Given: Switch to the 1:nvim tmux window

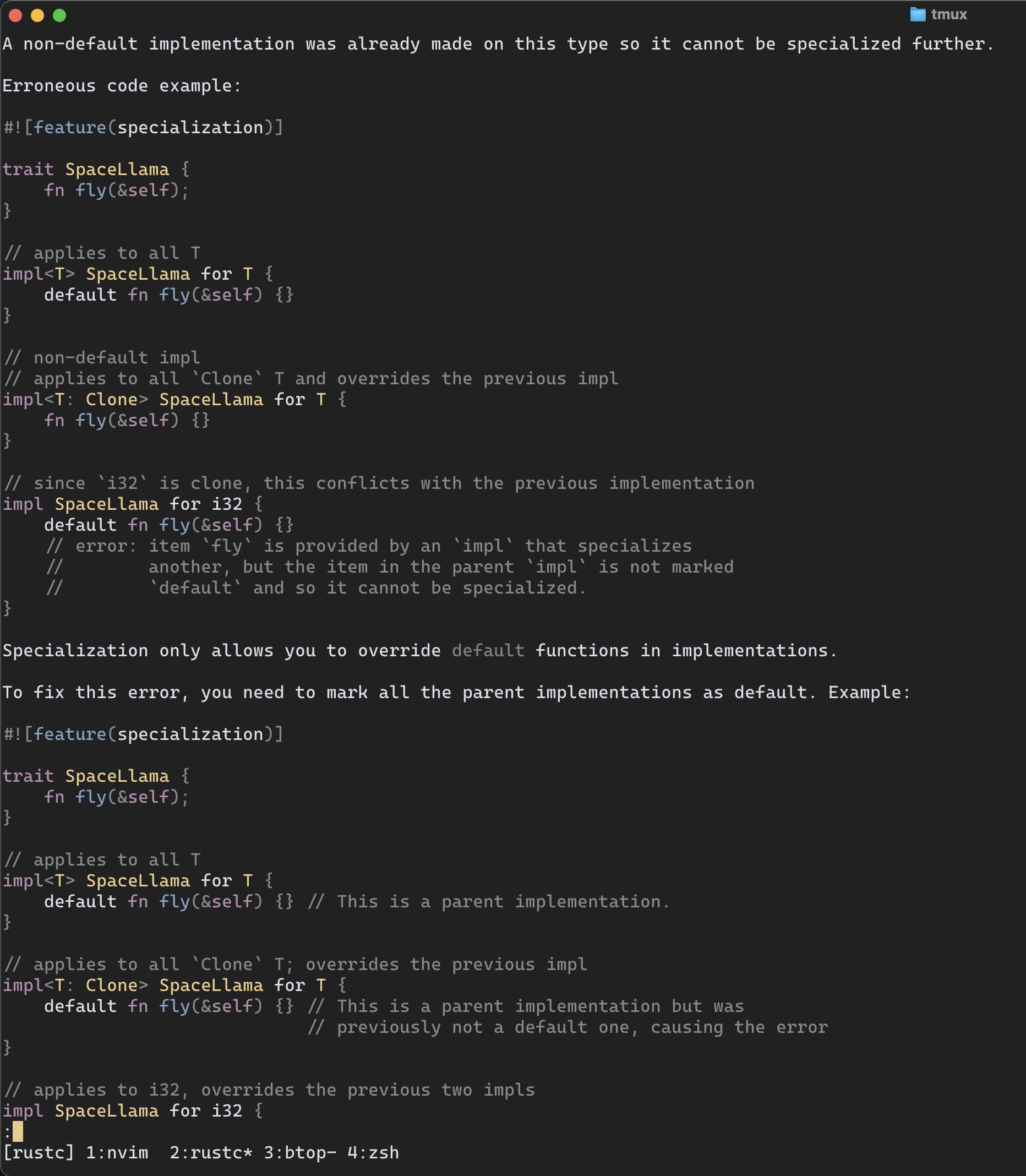Looking at the screenshot, I should (x=117, y=1152).
